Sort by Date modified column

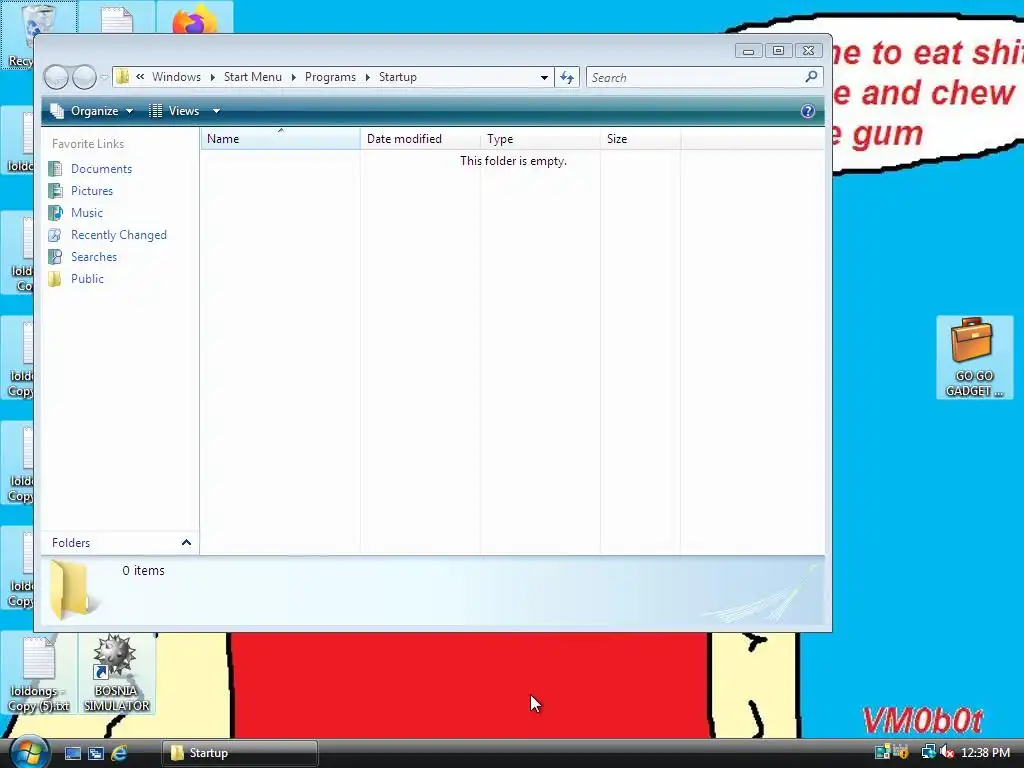421,138
